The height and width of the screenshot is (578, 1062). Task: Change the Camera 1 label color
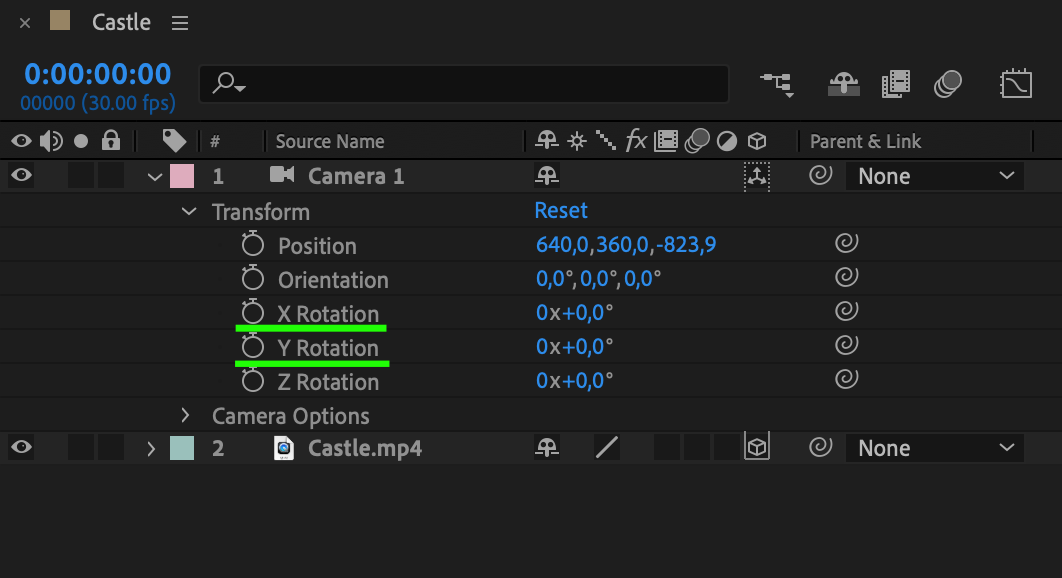(x=182, y=176)
